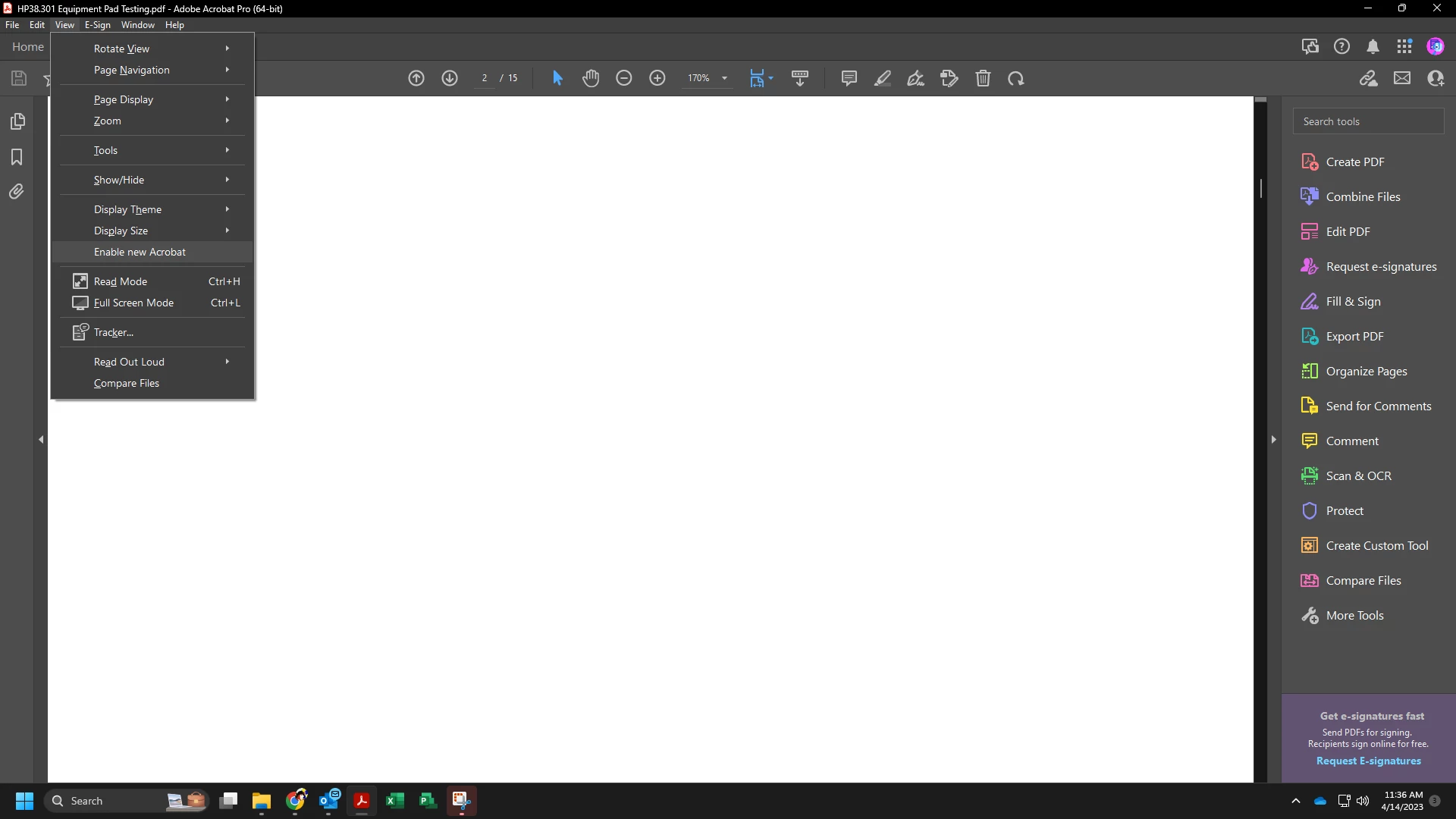Toggle Read Mode in View menu
This screenshot has height=819, width=1456.
(x=121, y=281)
